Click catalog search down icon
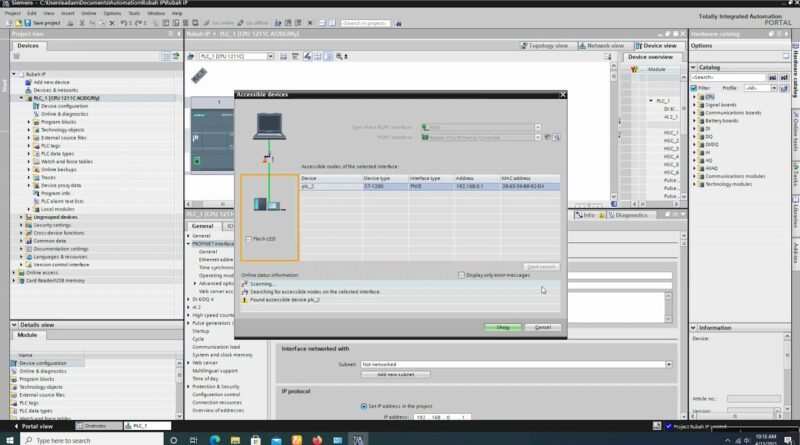800x445 pixels. point(772,77)
